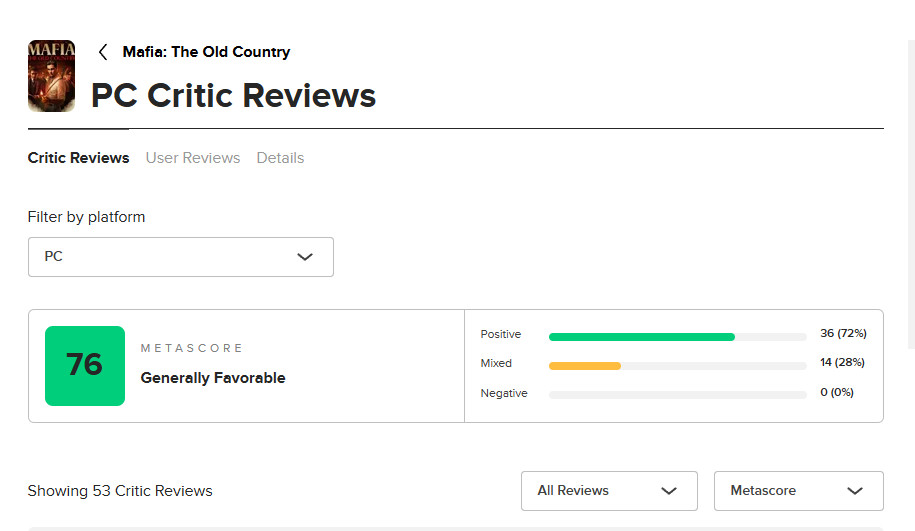The image size is (915, 531).
Task: Click the 36 (72%) positive count
Action: pos(842,333)
